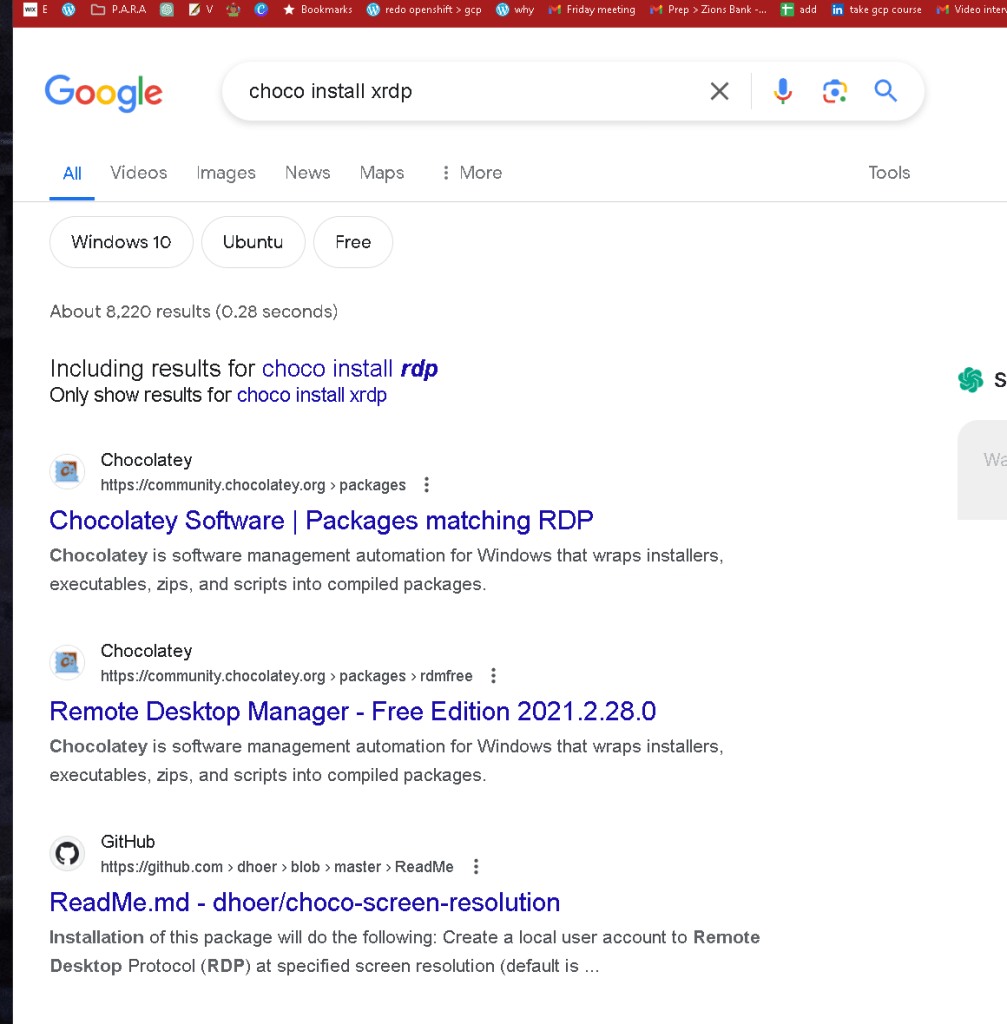Expand the More search categories menu
Viewport: 1007px width, 1024px height.
click(472, 172)
